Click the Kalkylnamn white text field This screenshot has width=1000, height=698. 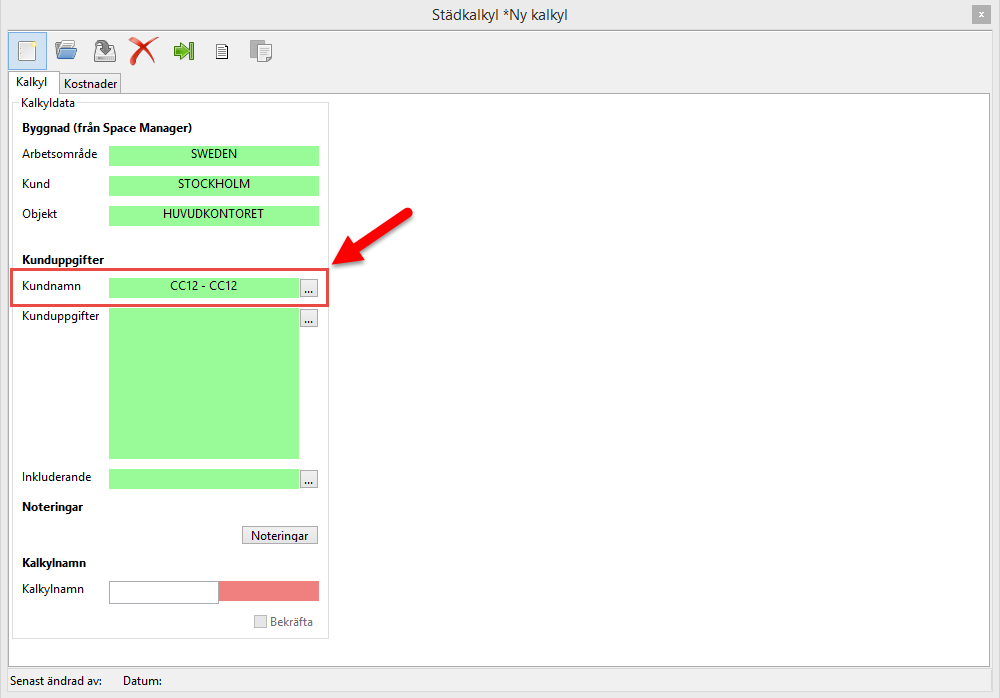tap(163, 592)
